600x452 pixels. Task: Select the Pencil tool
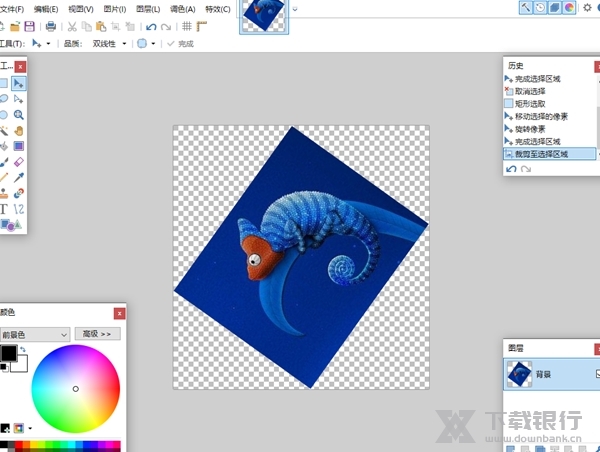[x=3, y=177]
